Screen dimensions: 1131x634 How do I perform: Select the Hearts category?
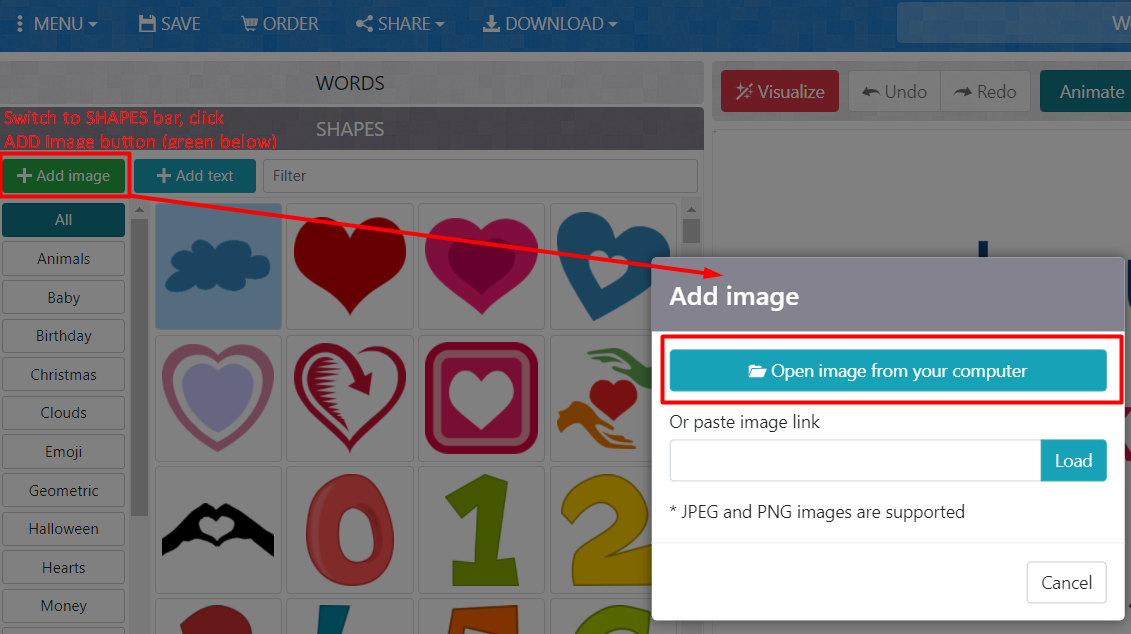[x=63, y=568]
